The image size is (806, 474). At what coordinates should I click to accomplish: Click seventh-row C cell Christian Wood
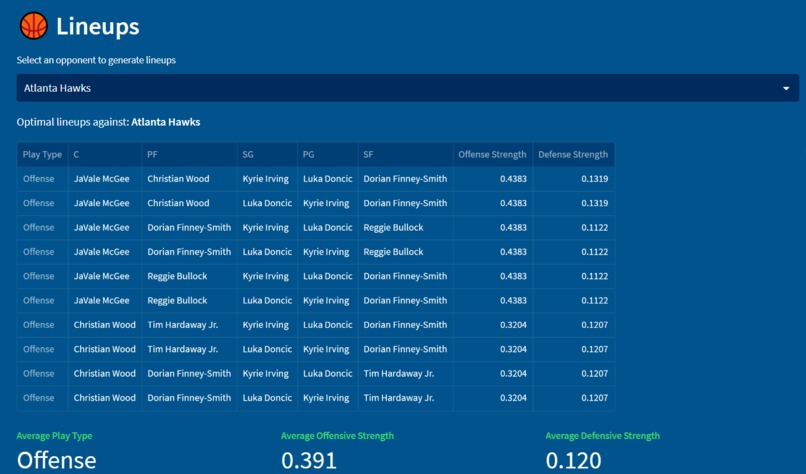(104, 325)
